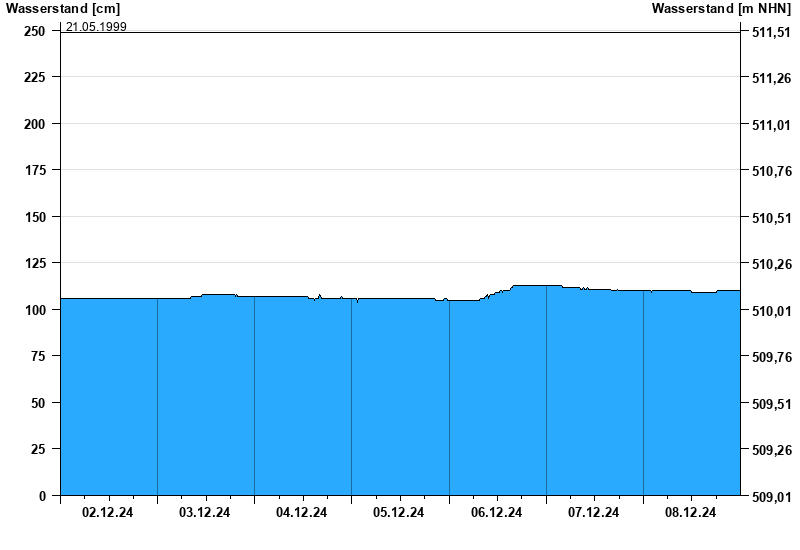Click the blue filled water level area

[400, 400]
